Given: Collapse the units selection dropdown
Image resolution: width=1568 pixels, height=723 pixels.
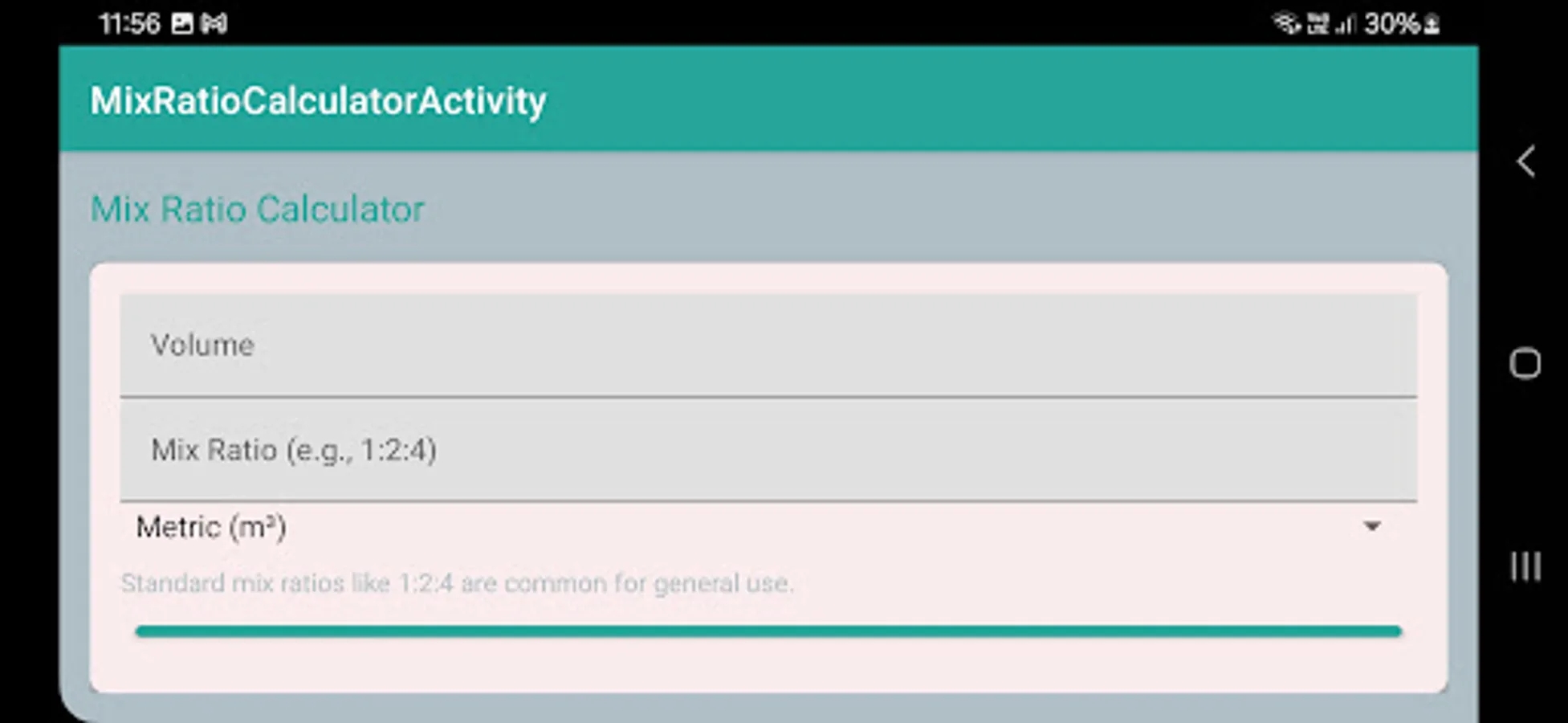Looking at the screenshot, I should pyautogui.click(x=1375, y=526).
